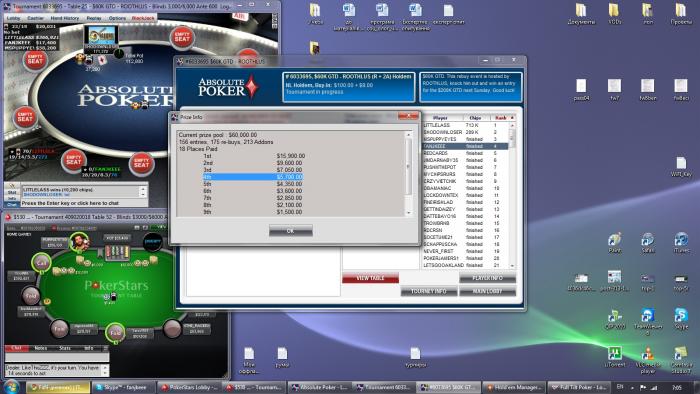This screenshot has height=394, width=700.
Task: Switch to PokerStars Lobby taskbar button
Action: click(190, 387)
